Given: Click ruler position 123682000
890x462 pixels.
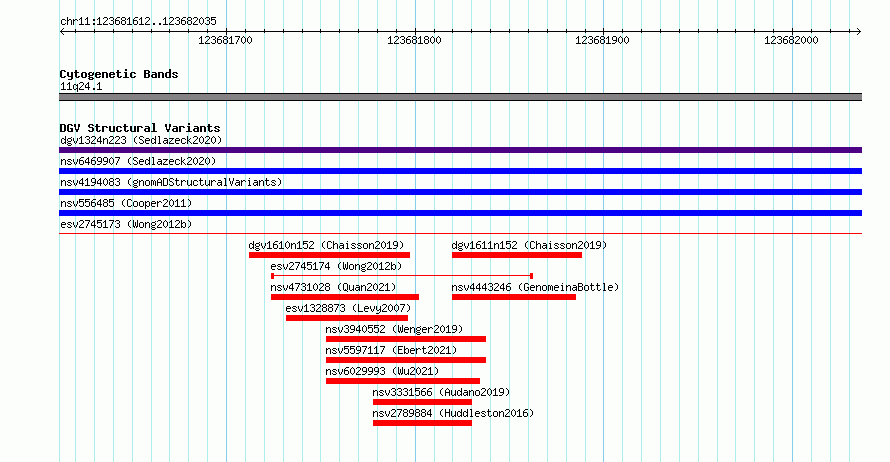Looking at the screenshot, I should 791,40.
